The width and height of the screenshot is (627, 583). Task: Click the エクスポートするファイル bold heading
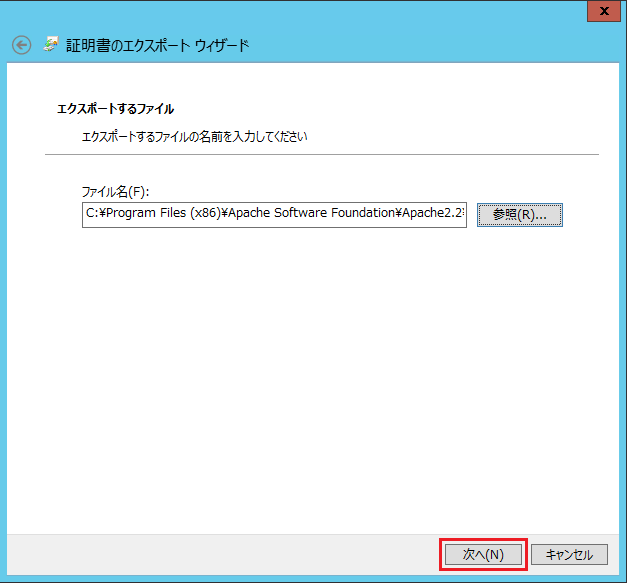116,109
